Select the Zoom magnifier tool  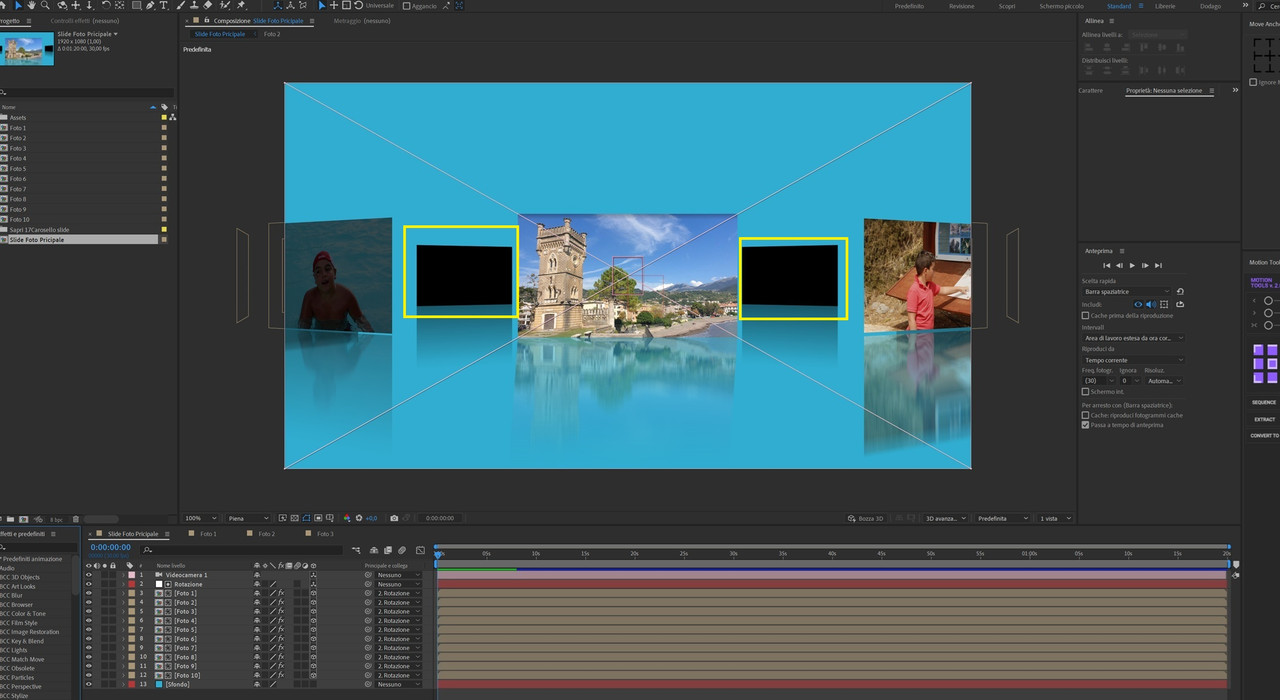point(45,5)
